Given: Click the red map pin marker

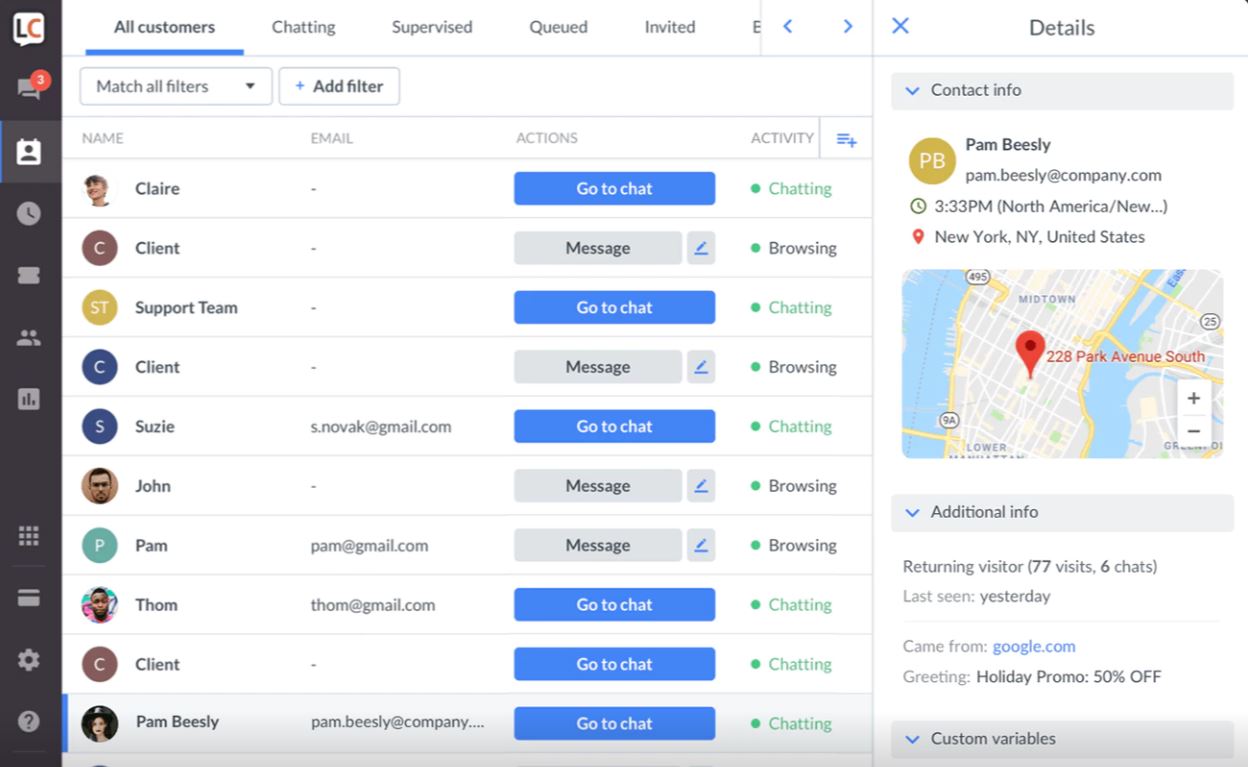Looking at the screenshot, I should click(x=1030, y=355).
